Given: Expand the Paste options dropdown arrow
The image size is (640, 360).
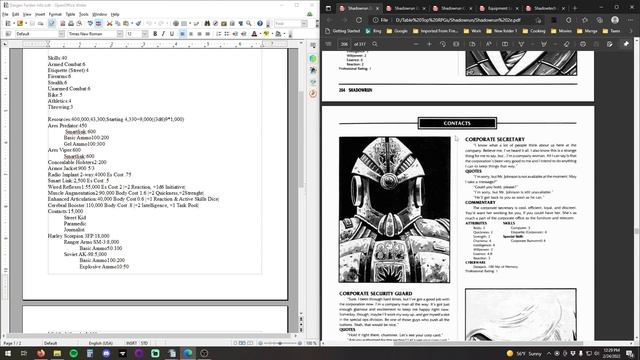Looking at the screenshot, I should tap(131, 24).
